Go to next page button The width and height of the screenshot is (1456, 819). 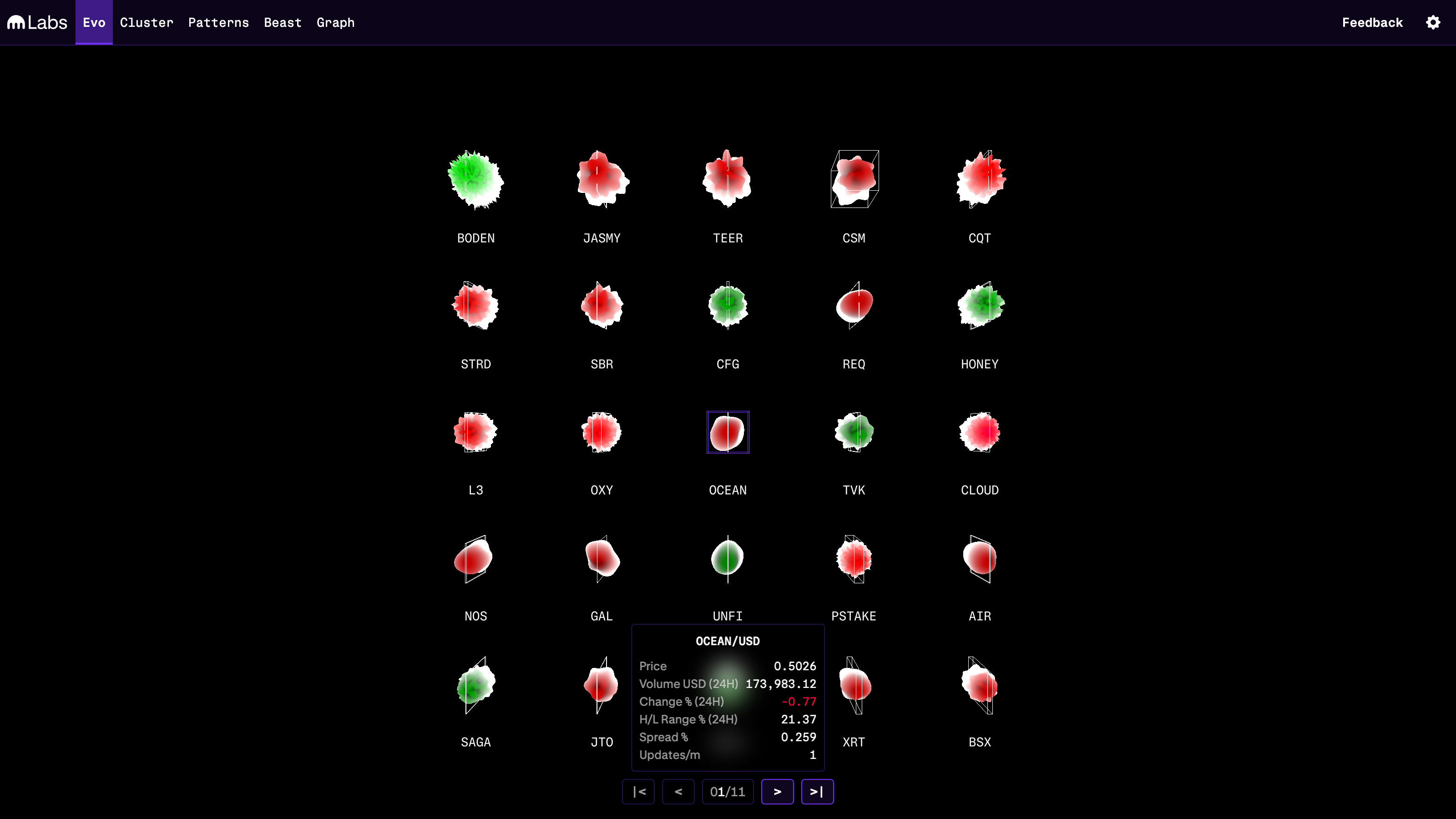pyautogui.click(x=777, y=791)
